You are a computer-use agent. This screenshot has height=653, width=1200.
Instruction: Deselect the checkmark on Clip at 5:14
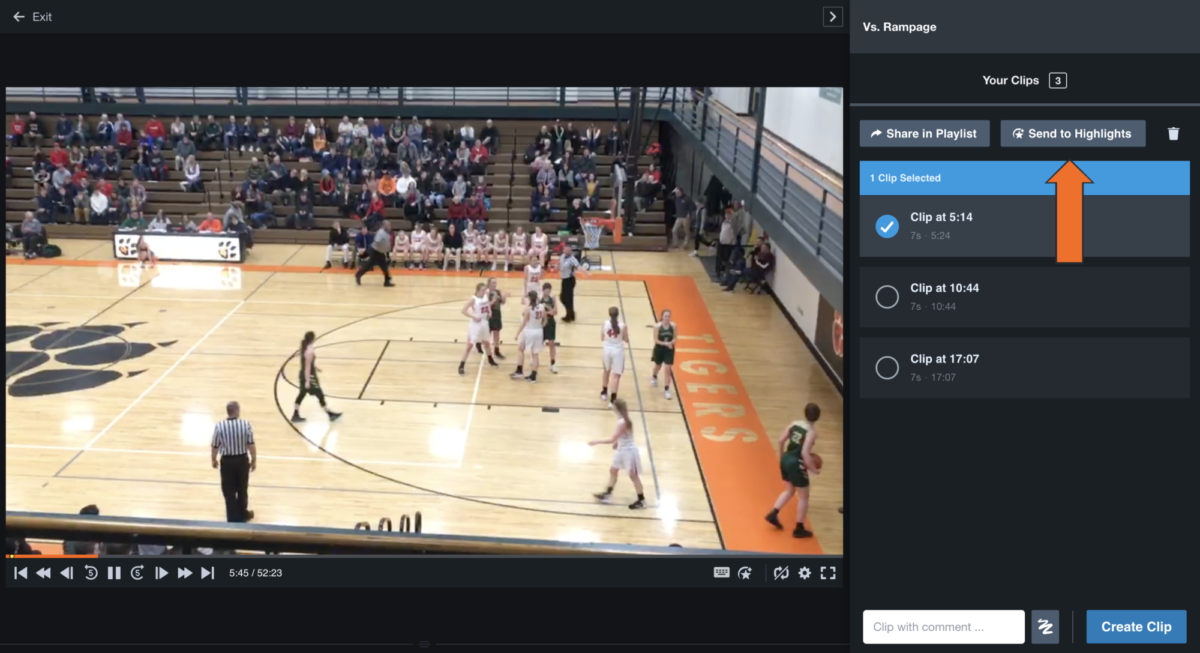887,226
